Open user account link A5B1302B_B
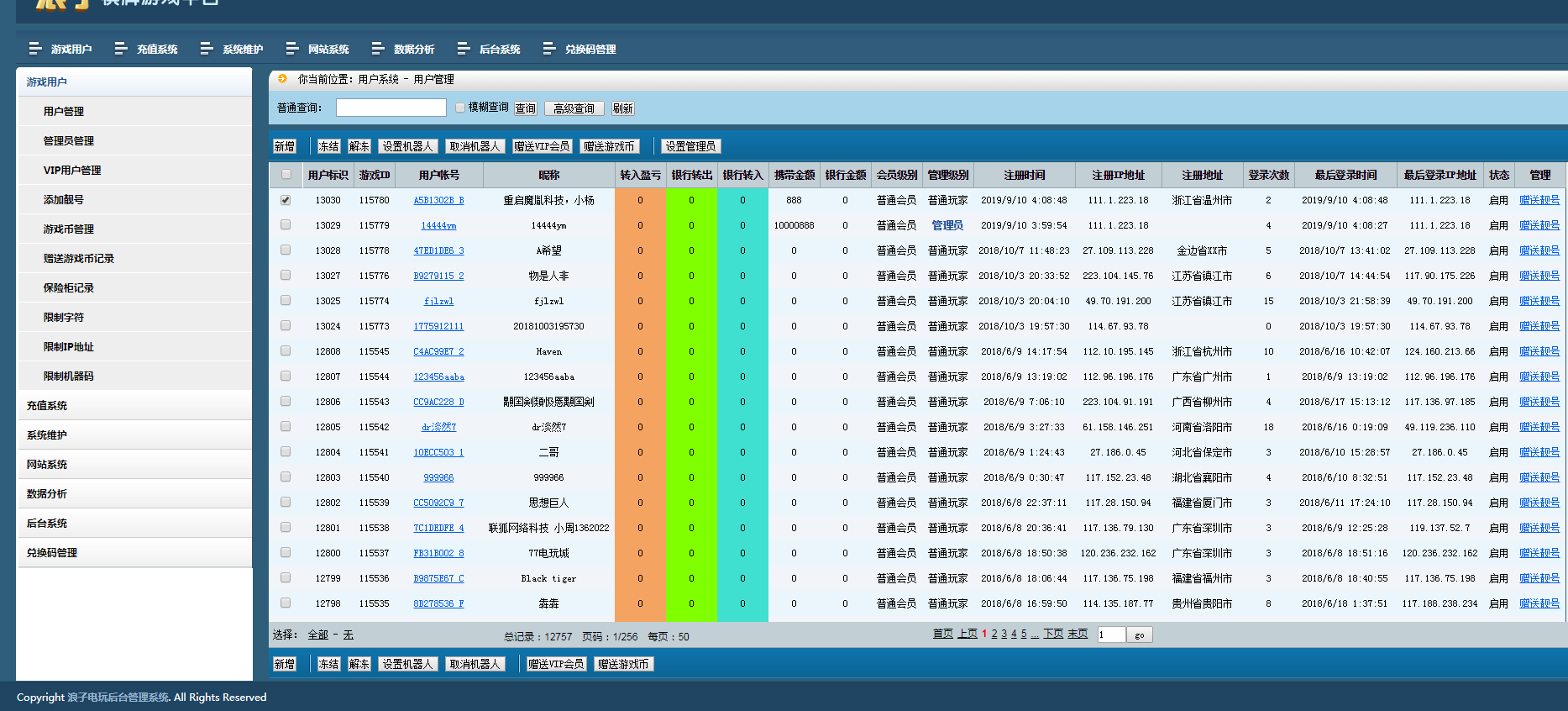This screenshot has height=711, width=1568. [438, 200]
